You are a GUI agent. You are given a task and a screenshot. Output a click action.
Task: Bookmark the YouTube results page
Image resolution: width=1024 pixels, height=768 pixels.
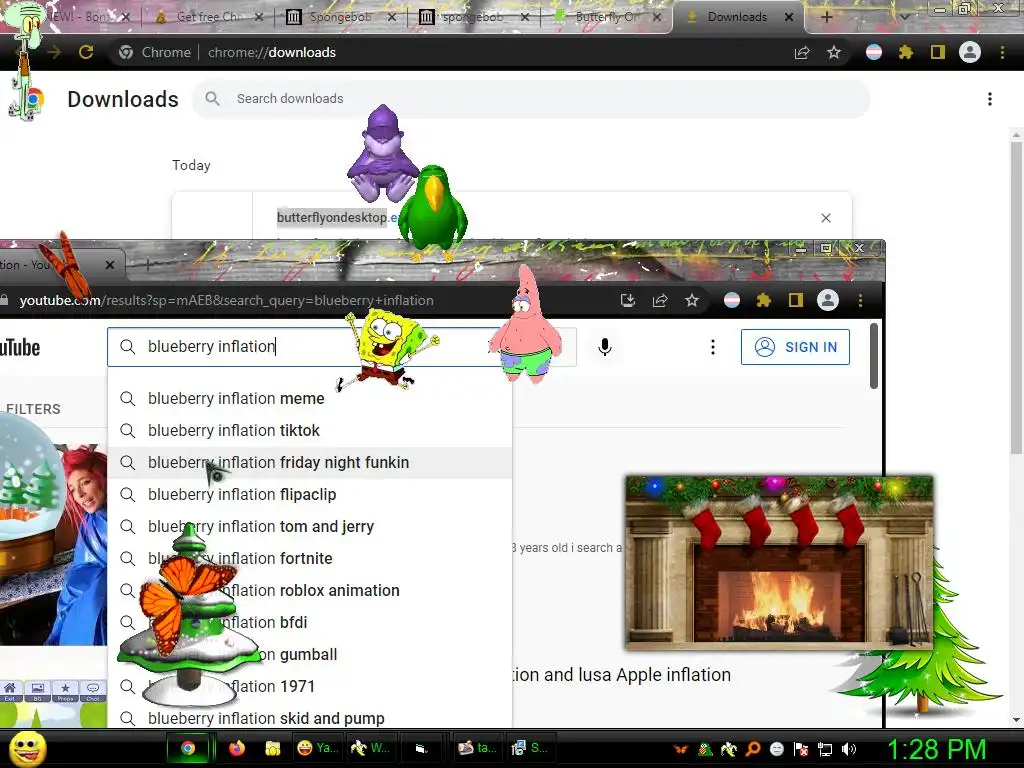(x=692, y=300)
